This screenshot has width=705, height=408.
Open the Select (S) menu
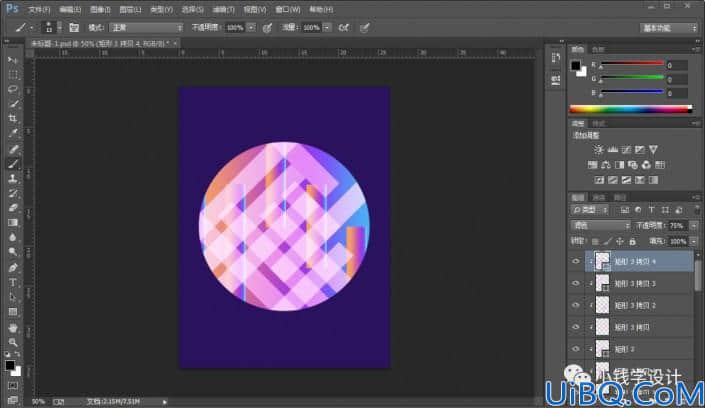click(192, 9)
